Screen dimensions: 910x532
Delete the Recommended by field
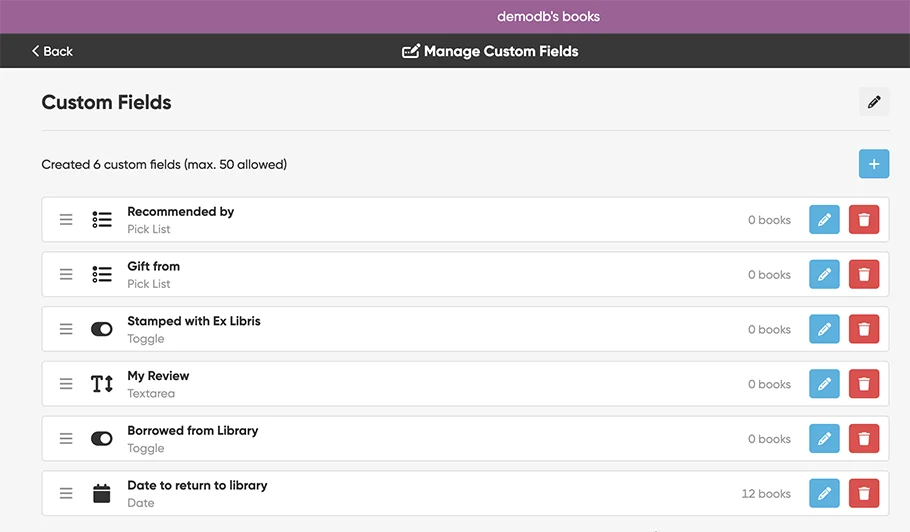click(x=864, y=220)
